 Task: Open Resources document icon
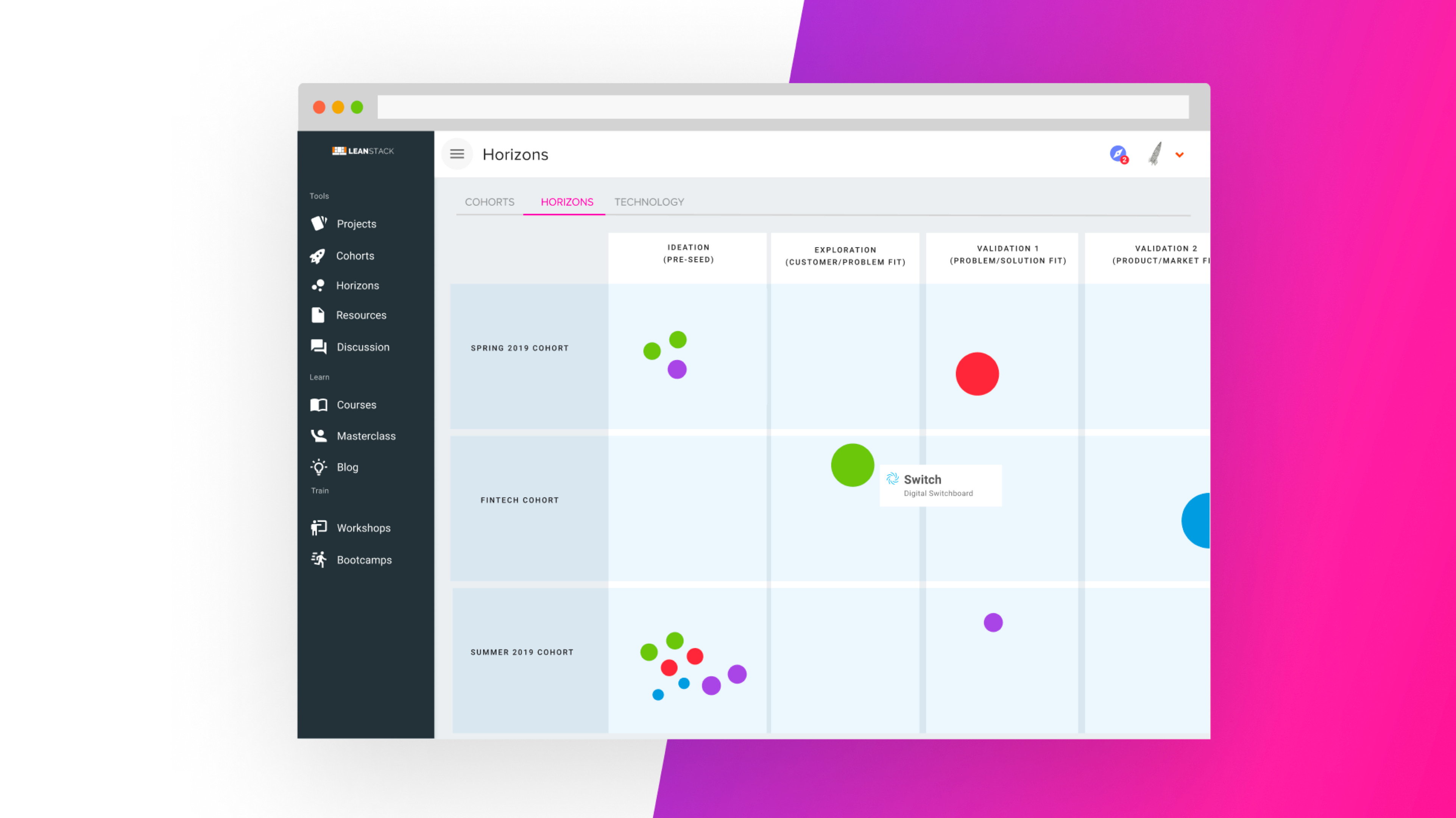pos(318,315)
